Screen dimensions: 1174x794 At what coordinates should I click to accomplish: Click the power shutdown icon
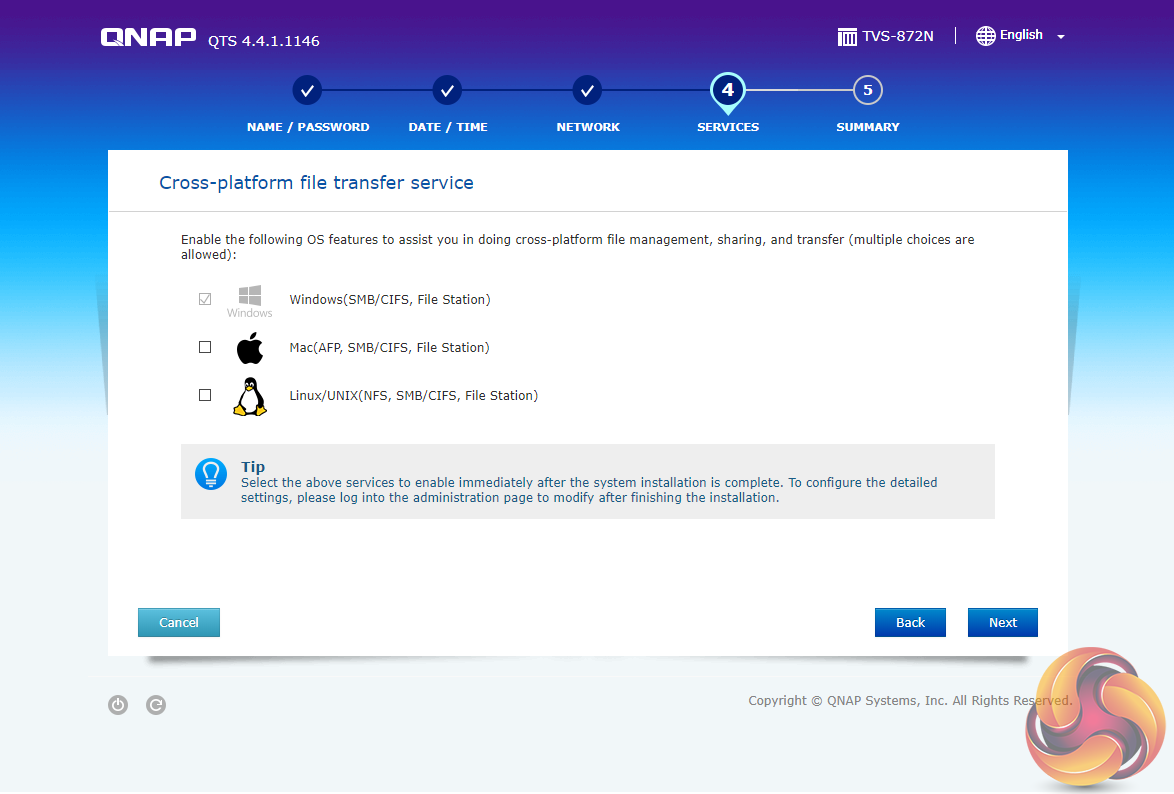pyautogui.click(x=118, y=705)
